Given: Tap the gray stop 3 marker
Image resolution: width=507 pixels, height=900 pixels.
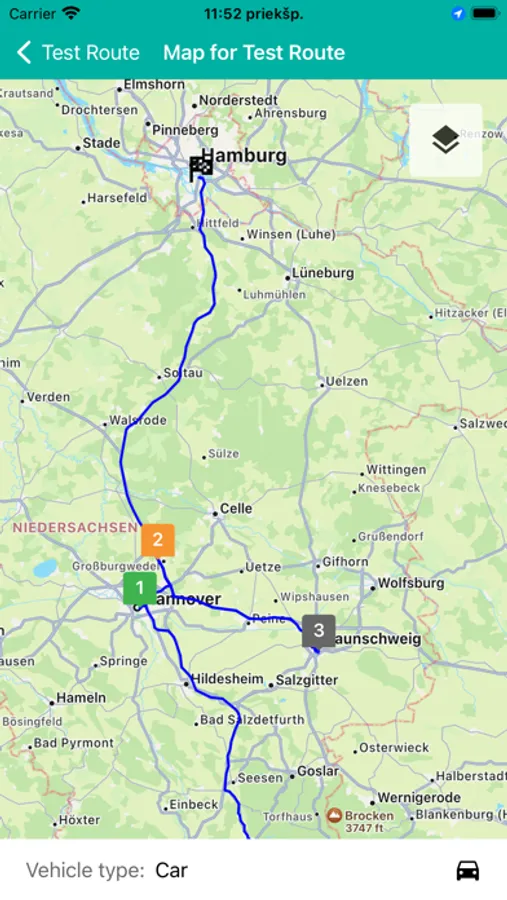Looking at the screenshot, I should [x=319, y=631].
